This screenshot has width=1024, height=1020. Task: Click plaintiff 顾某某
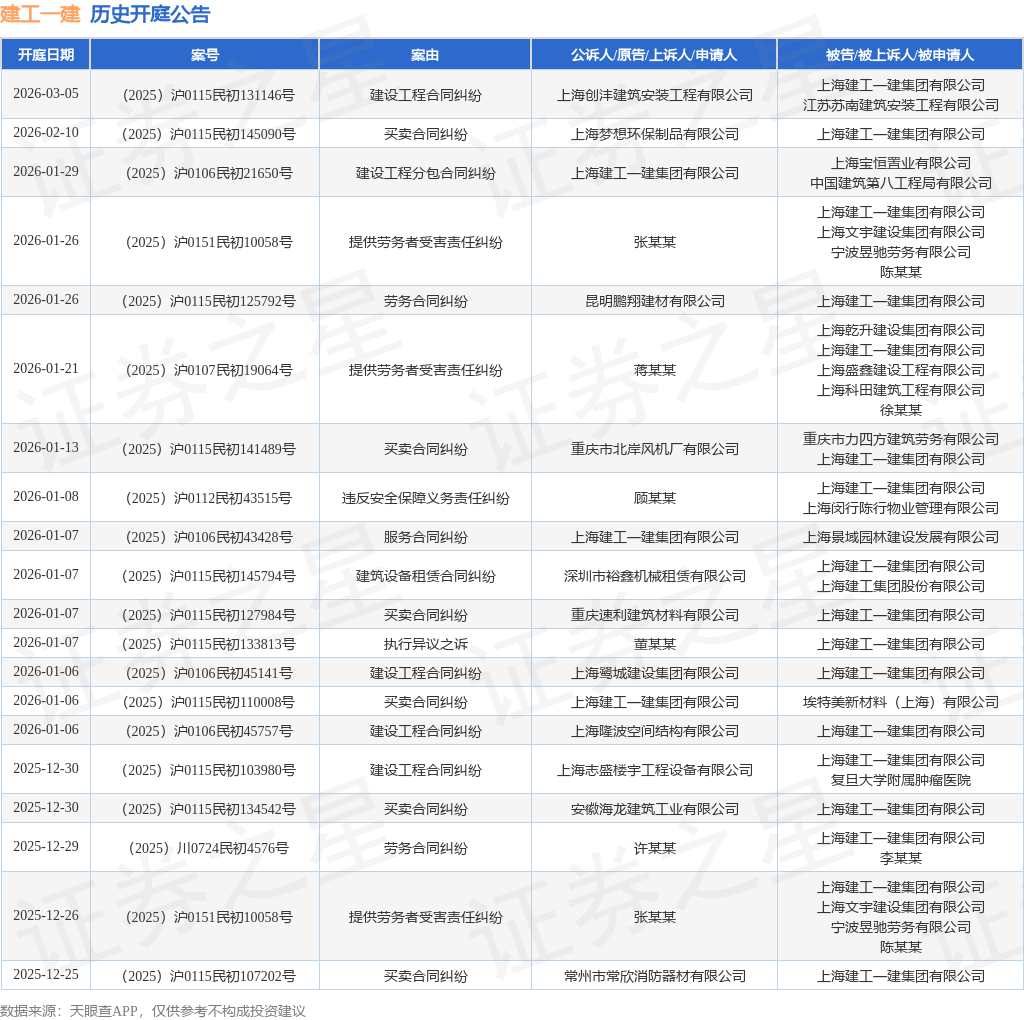pos(654,498)
